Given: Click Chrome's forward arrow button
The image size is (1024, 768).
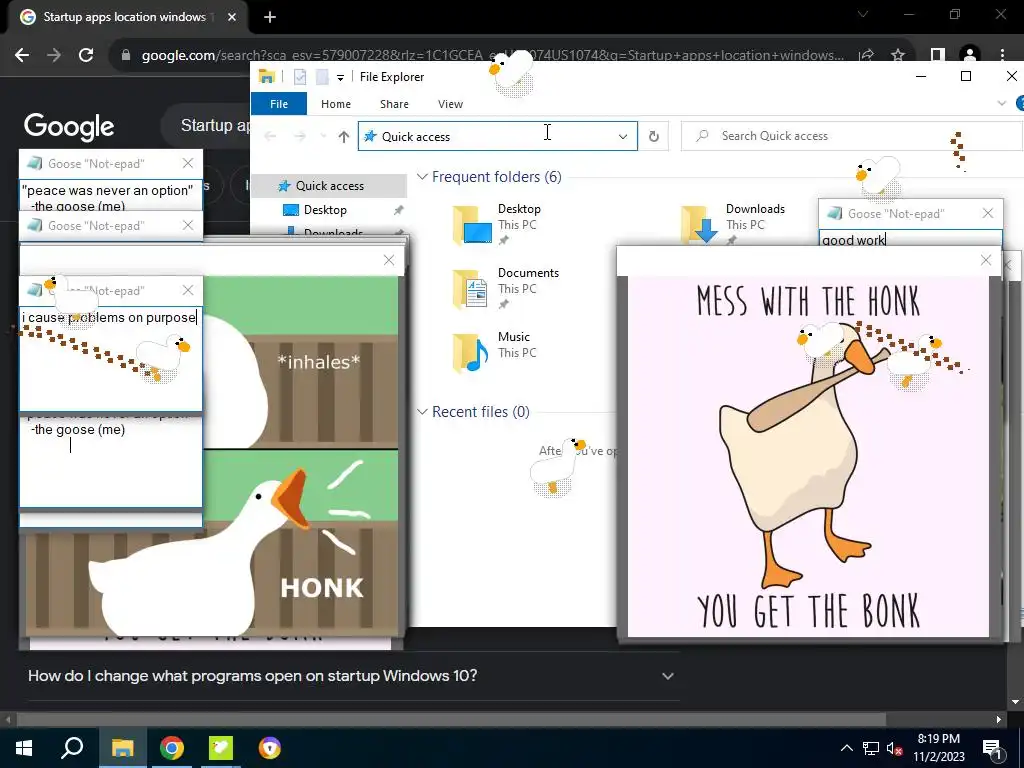Looking at the screenshot, I should point(54,56).
